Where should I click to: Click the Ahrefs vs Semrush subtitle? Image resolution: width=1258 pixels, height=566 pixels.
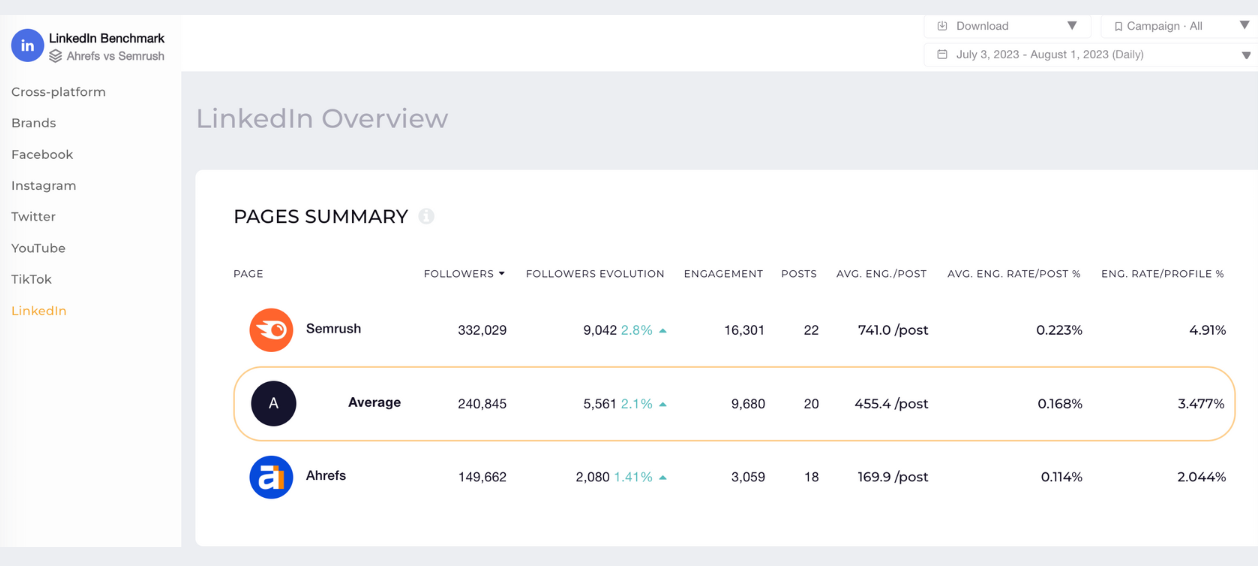point(115,56)
